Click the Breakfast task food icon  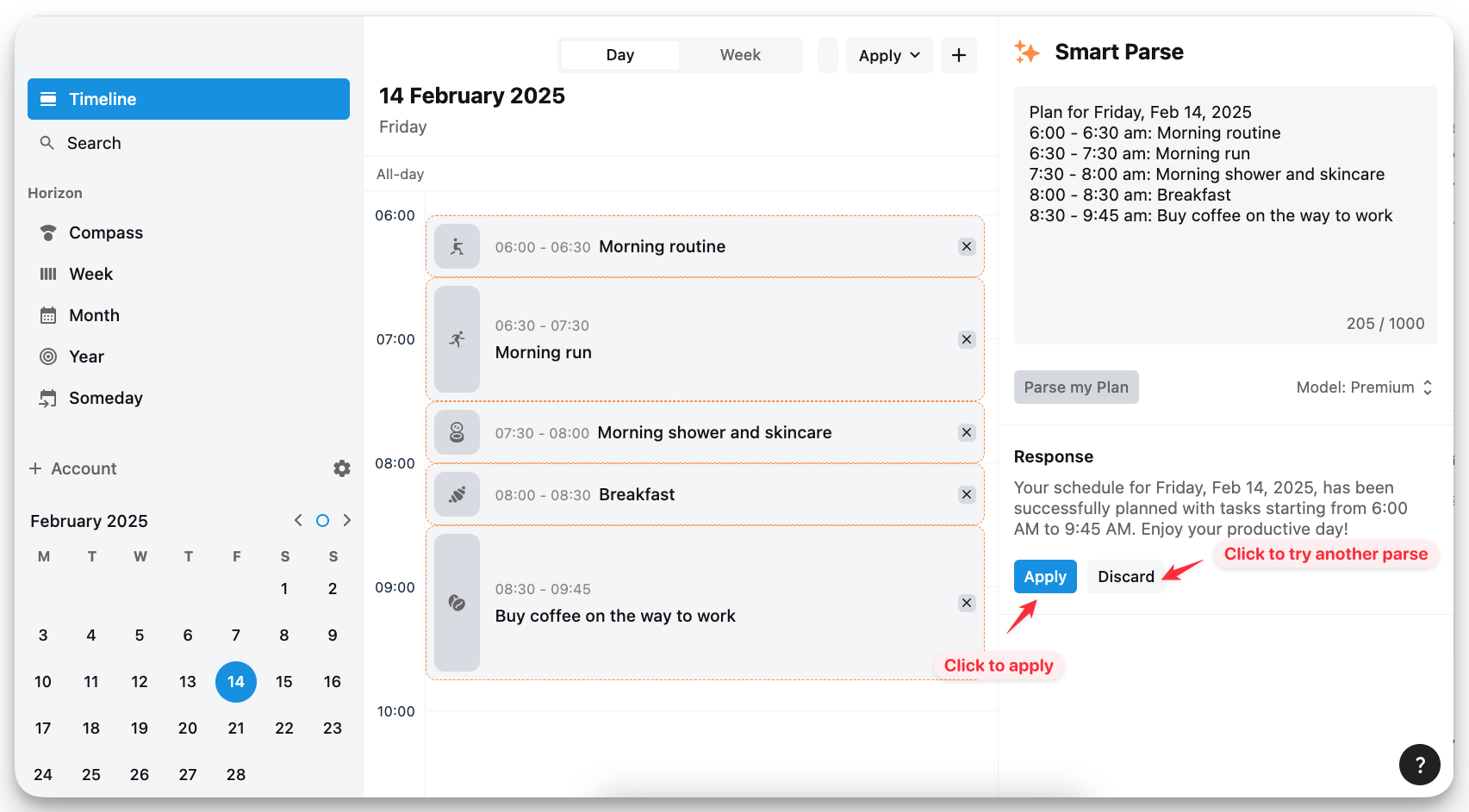(457, 494)
